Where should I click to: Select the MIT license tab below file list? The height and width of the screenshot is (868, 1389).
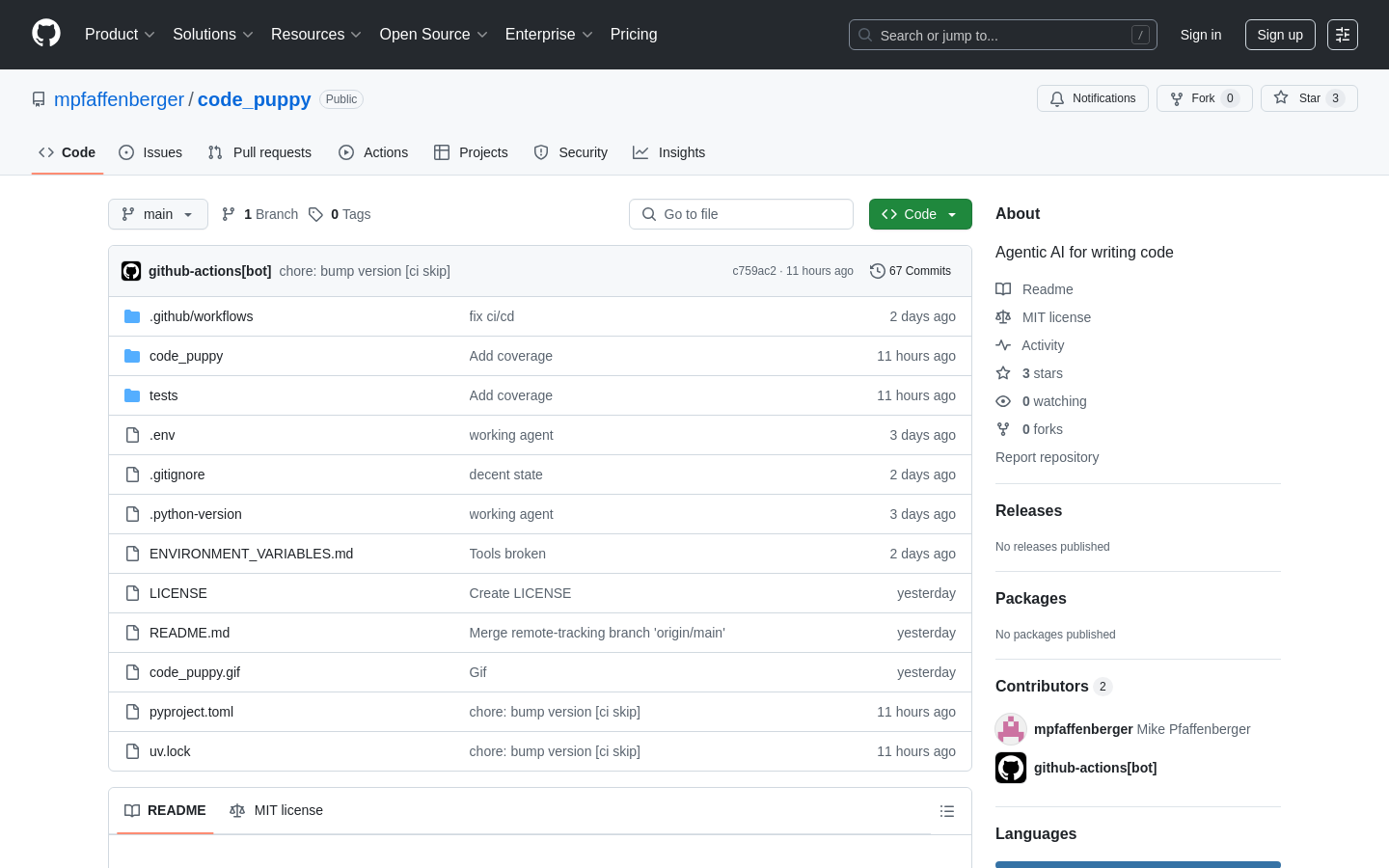click(276, 811)
